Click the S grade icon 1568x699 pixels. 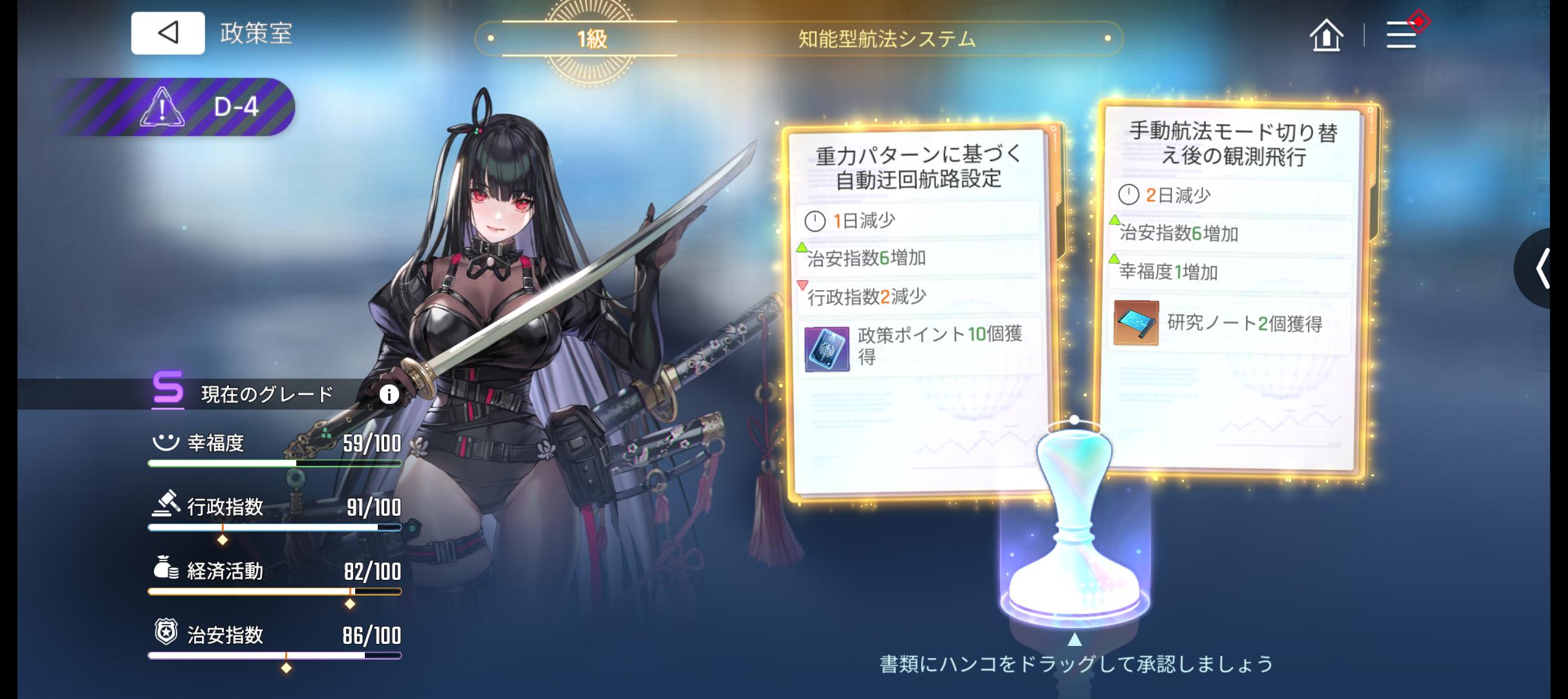click(168, 390)
